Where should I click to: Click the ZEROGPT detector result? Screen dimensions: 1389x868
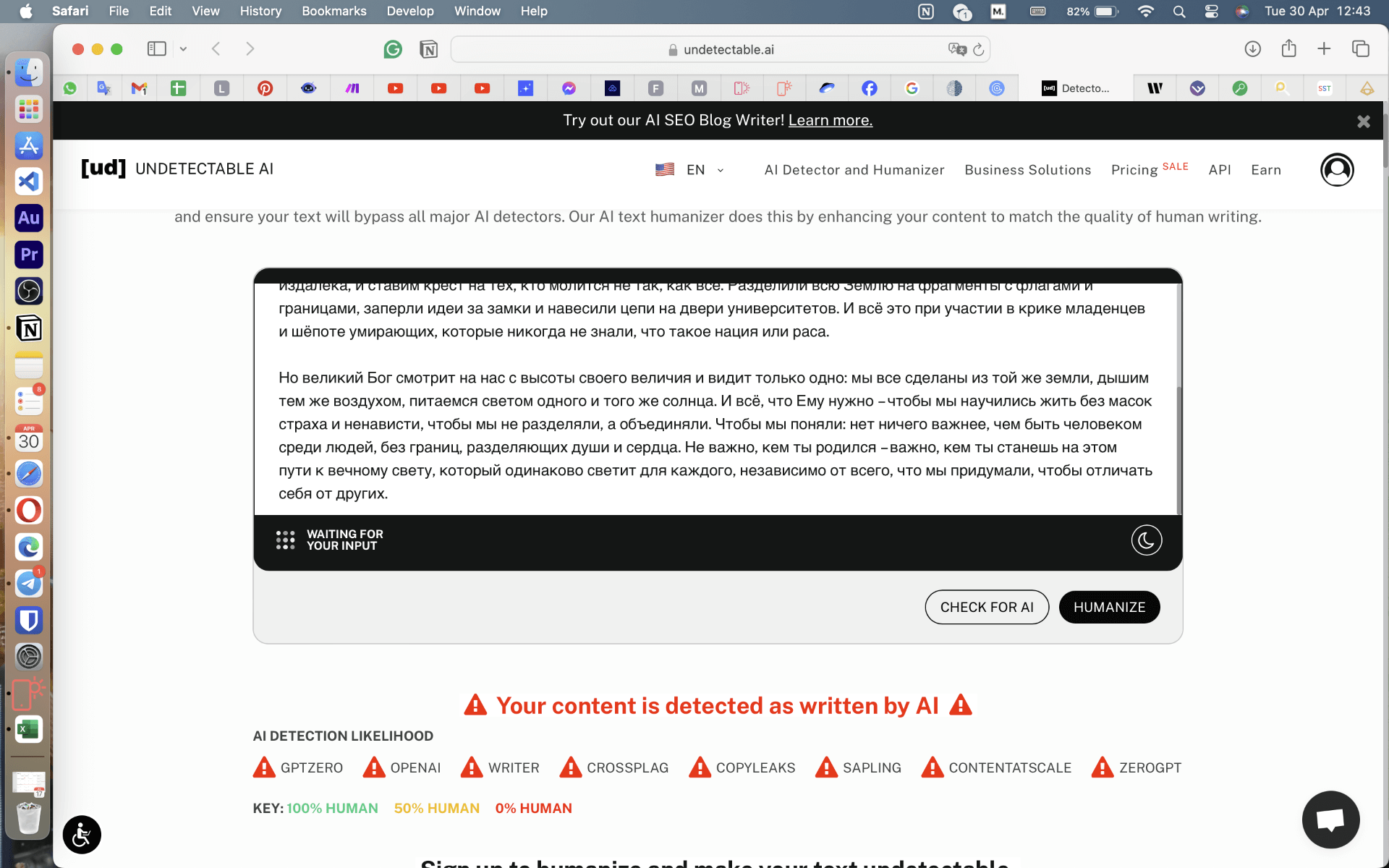[x=1136, y=767]
